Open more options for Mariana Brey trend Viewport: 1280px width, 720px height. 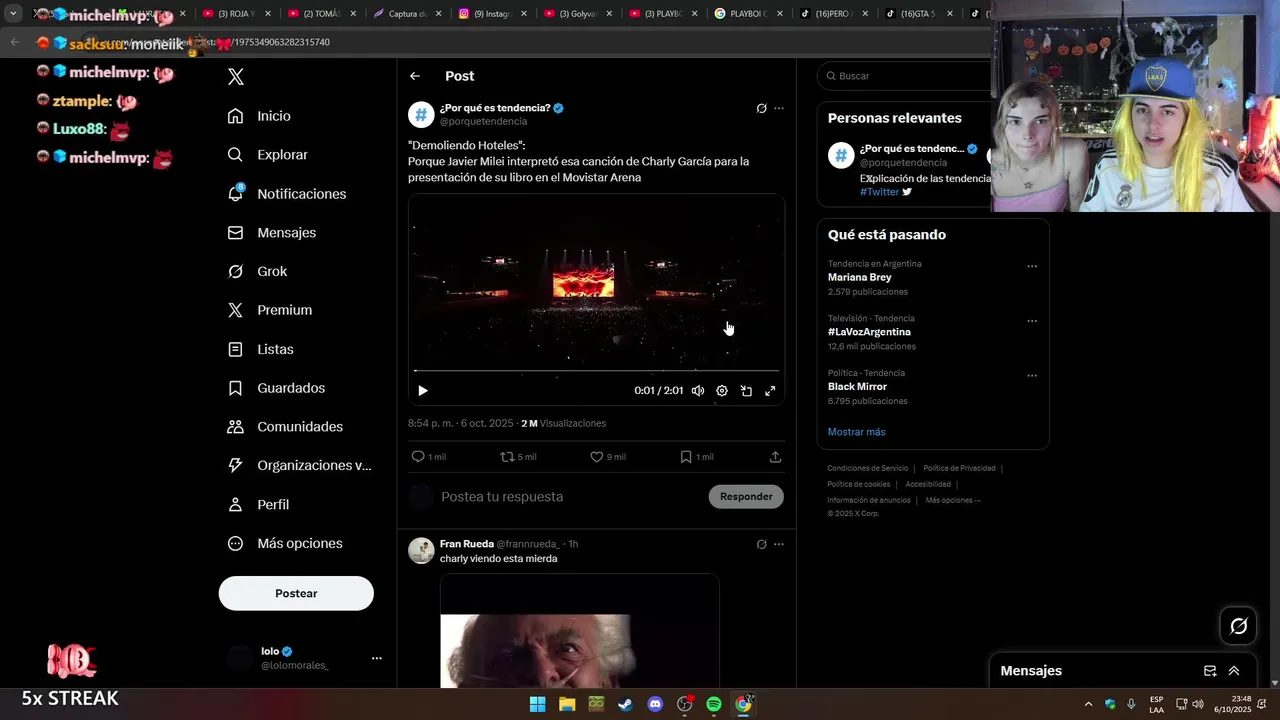coord(1032,267)
